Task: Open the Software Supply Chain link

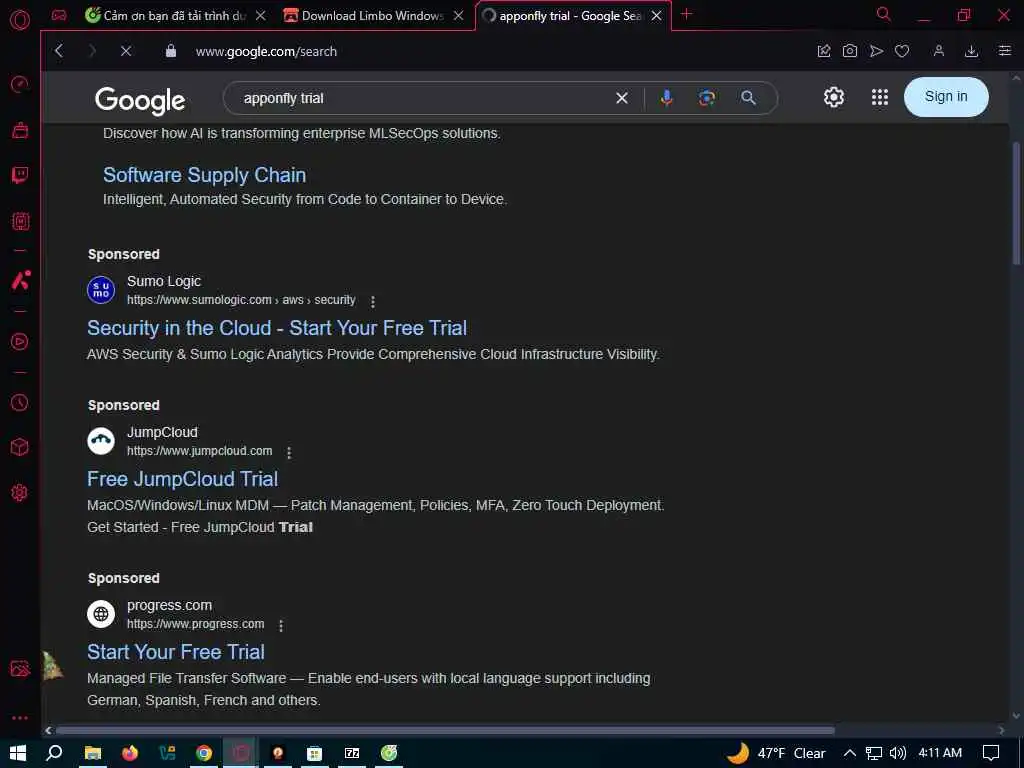Action: pyautogui.click(x=204, y=175)
